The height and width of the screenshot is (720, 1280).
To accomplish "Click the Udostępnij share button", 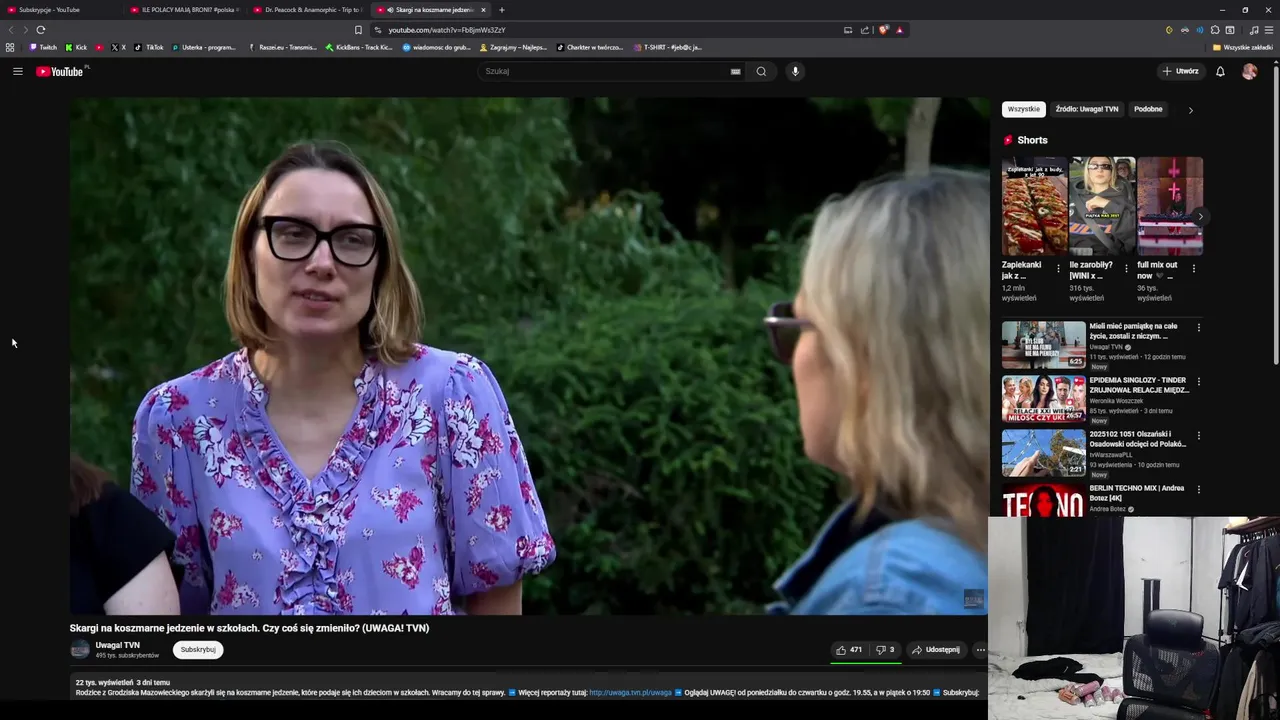I will (935, 650).
